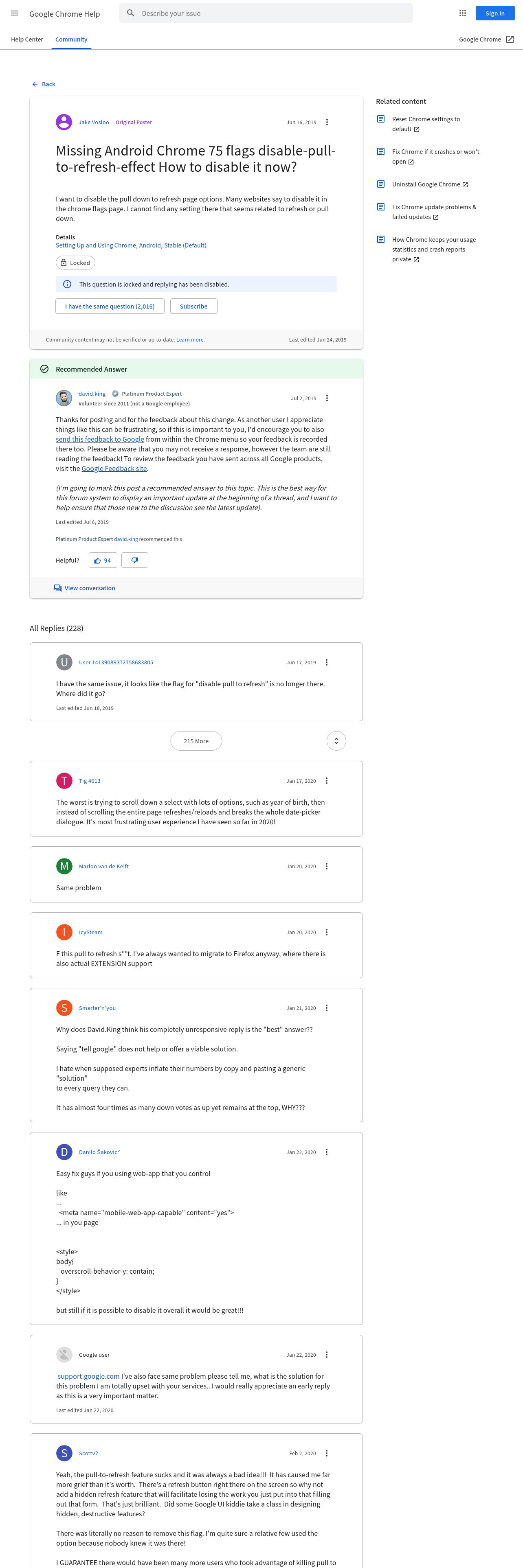Click the Subscribe button
523x1568 pixels.
click(x=193, y=306)
